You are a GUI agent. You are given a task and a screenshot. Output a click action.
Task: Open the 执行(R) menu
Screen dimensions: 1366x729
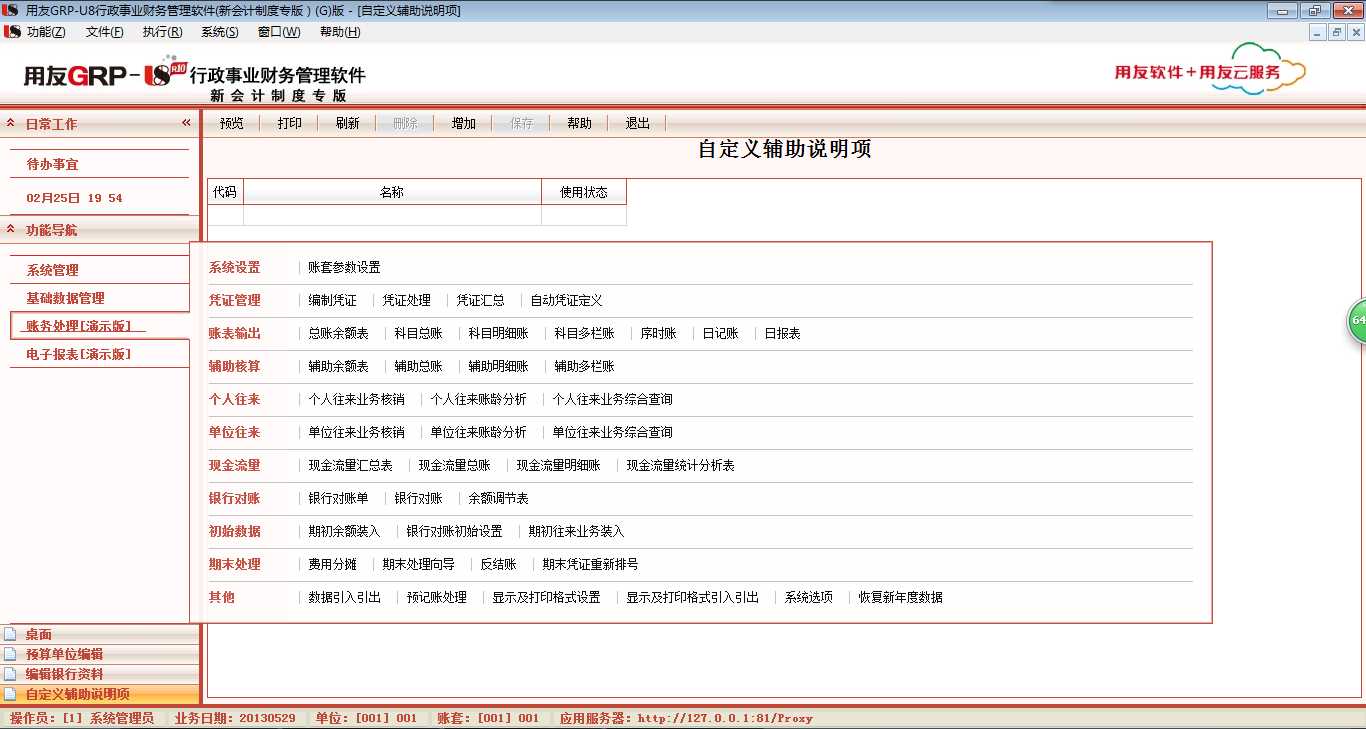pyautogui.click(x=162, y=32)
